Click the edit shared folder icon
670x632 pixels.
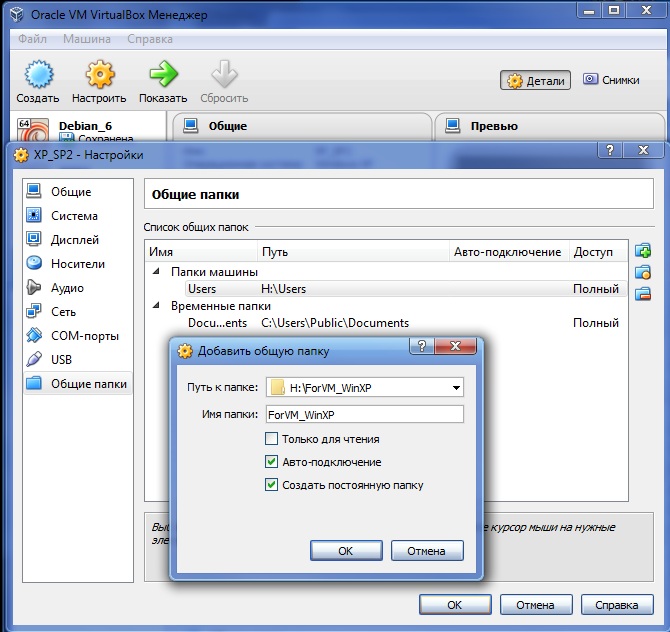(643, 272)
